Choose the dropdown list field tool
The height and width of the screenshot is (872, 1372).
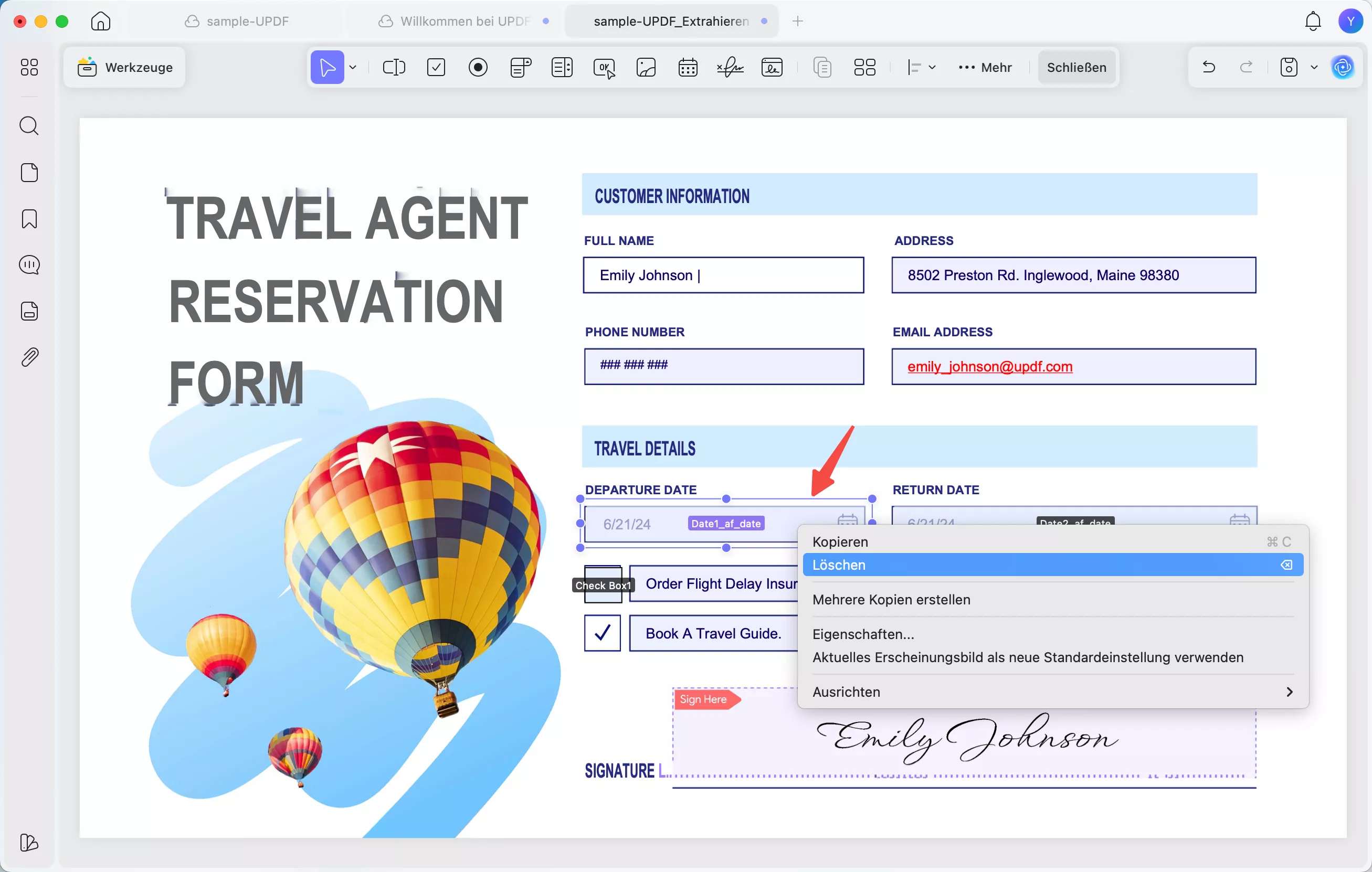520,67
